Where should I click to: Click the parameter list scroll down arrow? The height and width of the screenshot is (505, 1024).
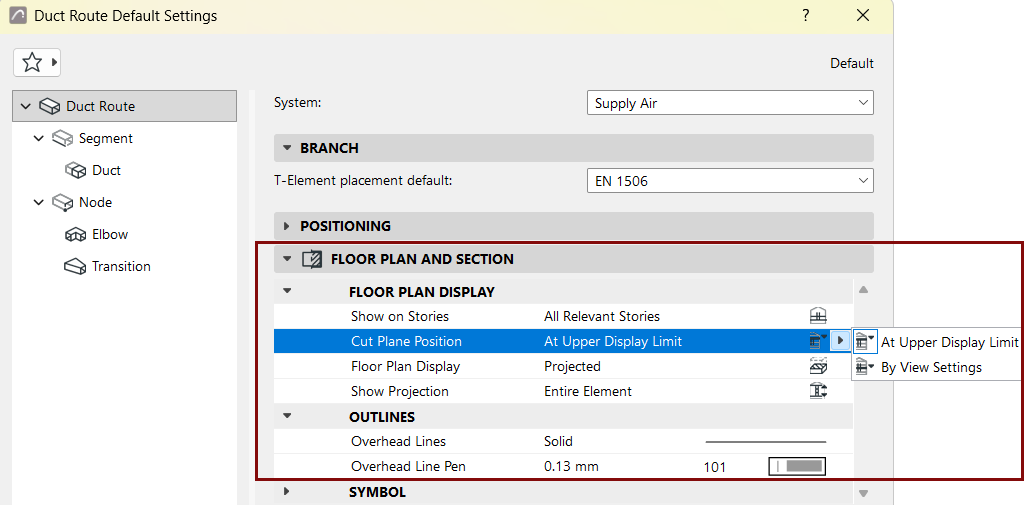pyautogui.click(x=863, y=493)
